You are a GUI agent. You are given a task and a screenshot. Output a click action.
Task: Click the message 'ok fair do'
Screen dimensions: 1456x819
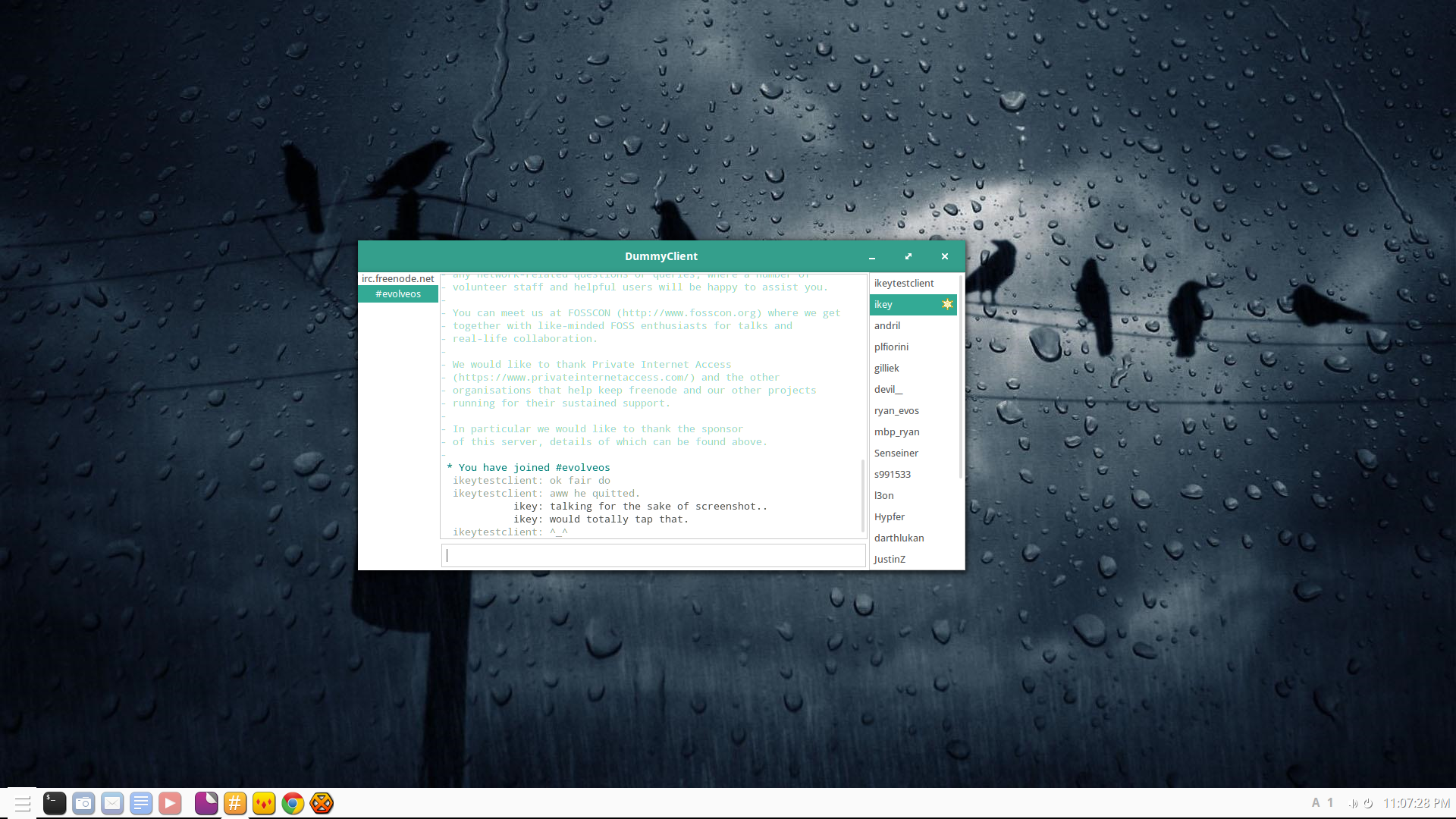(x=580, y=481)
